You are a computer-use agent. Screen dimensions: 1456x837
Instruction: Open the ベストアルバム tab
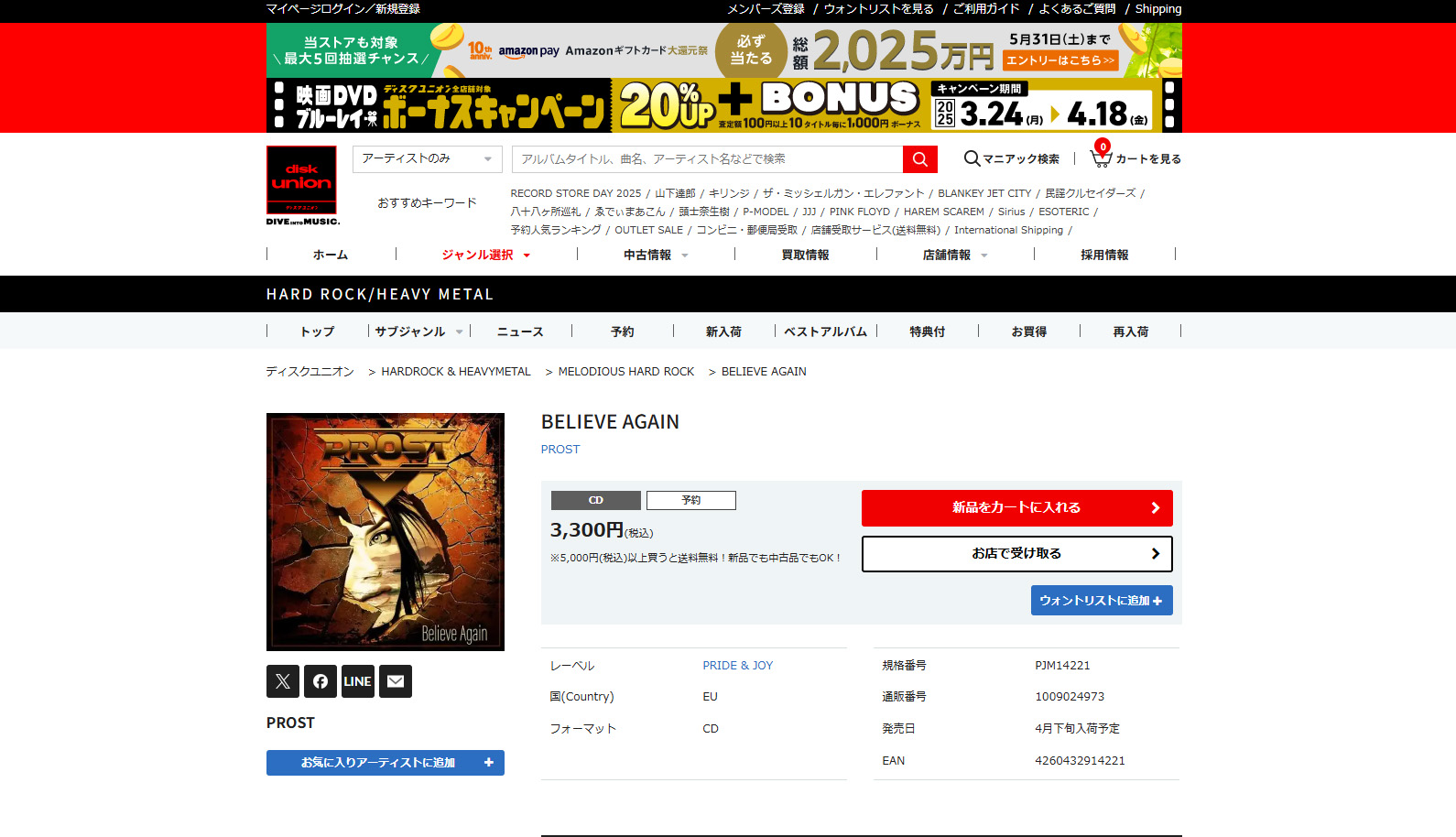[825, 332]
